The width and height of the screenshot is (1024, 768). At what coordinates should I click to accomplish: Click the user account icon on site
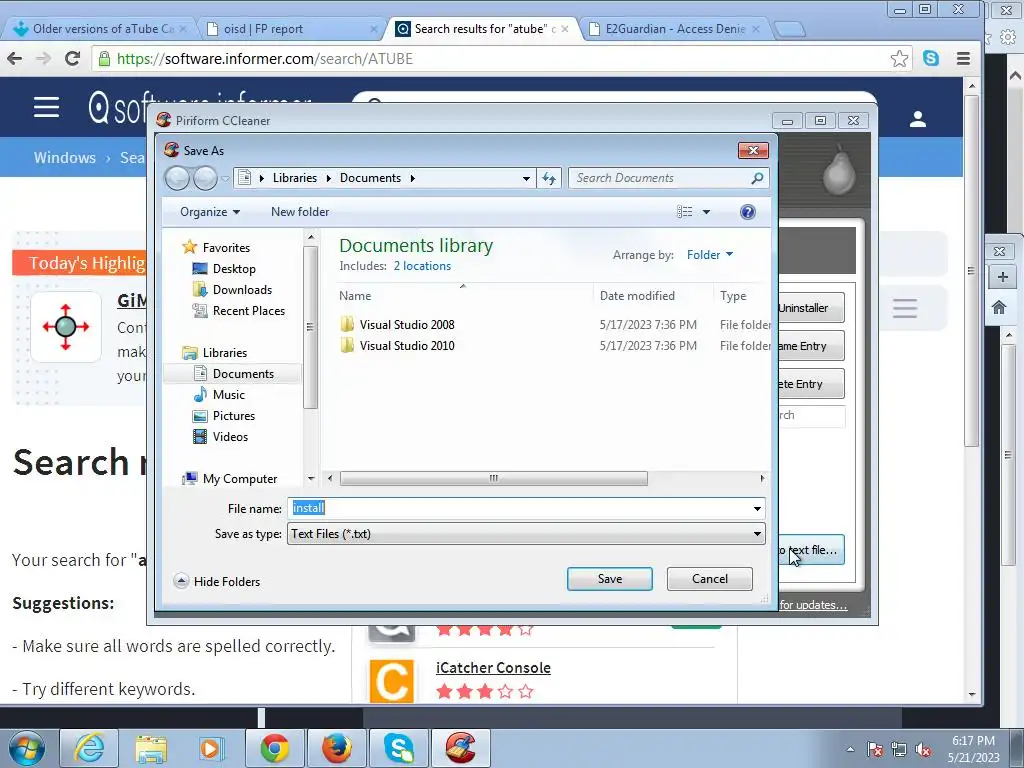(918, 119)
